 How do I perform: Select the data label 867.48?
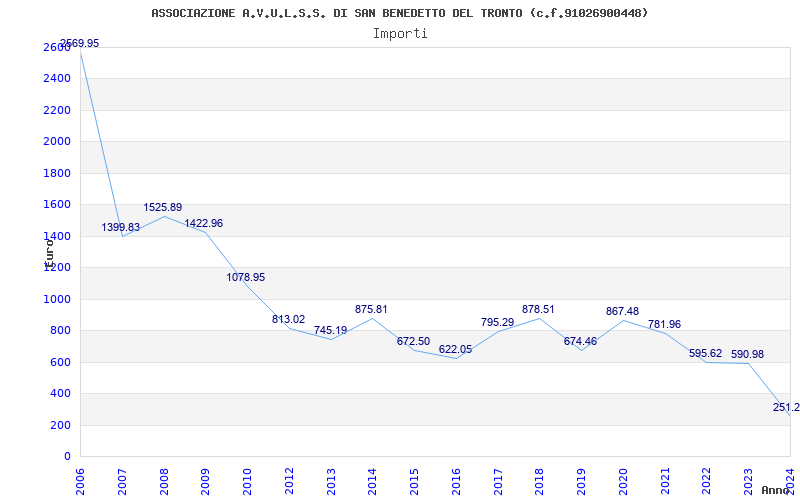click(x=622, y=311)
